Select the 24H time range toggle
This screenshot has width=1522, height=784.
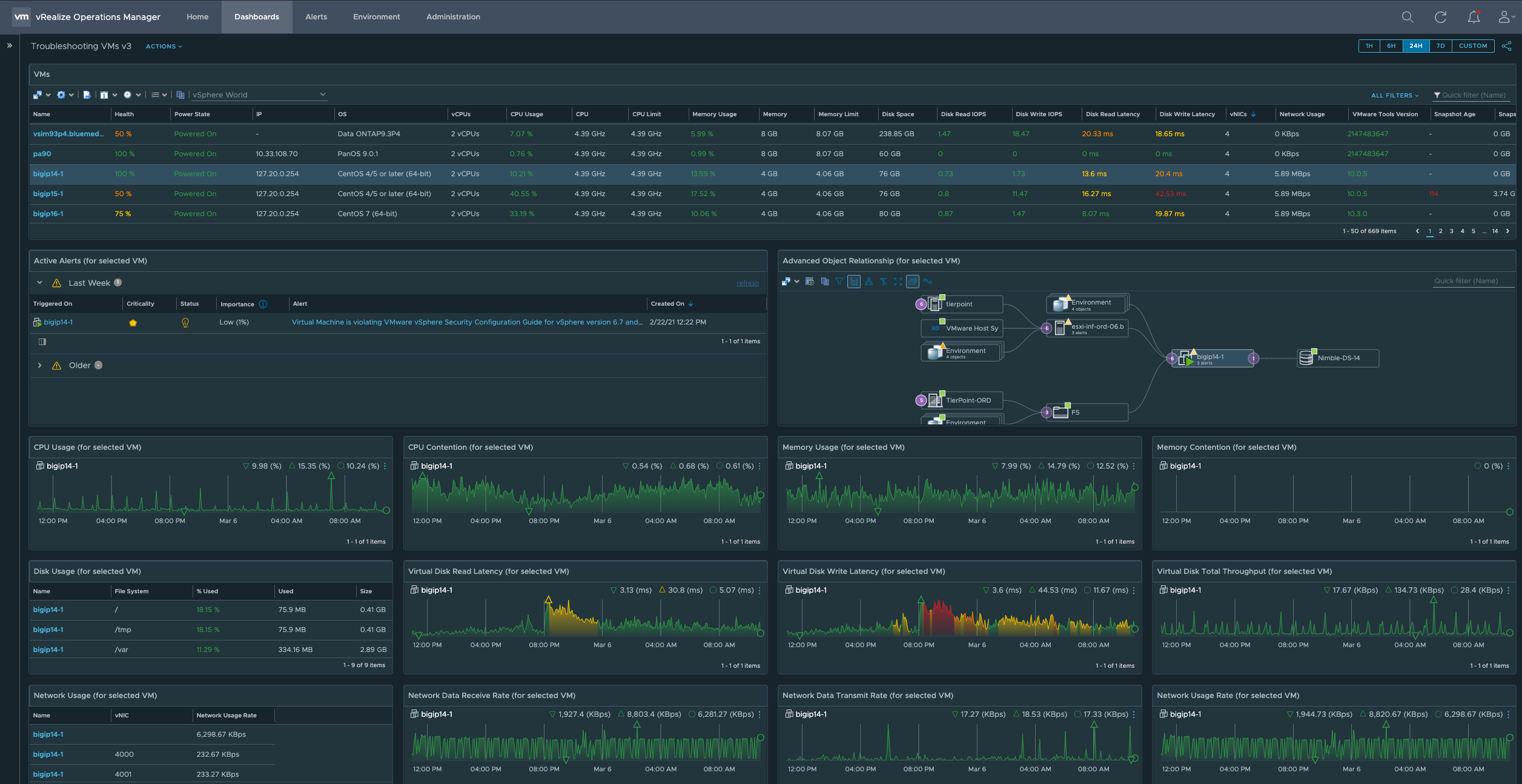(x=1415, y=46)
